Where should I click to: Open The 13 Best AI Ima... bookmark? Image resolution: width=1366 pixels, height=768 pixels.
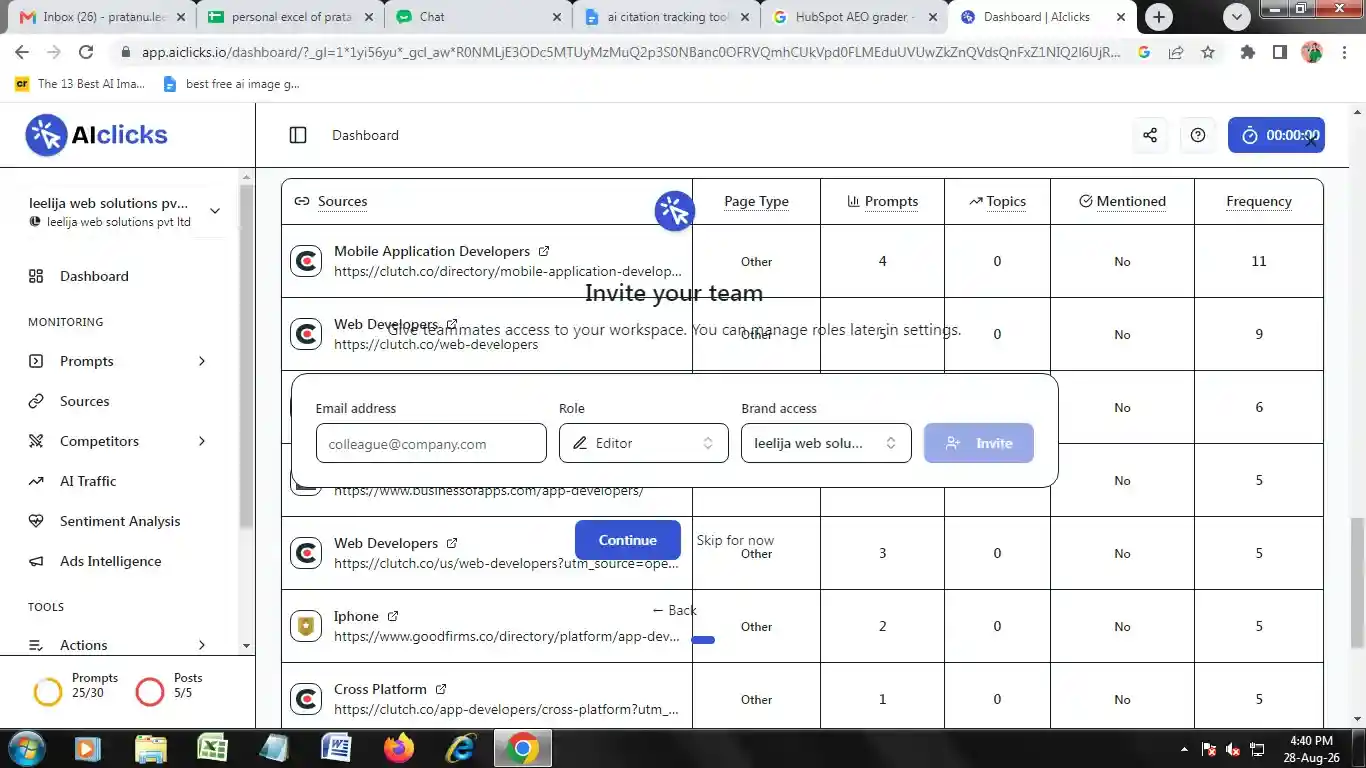(x=80, y=84)
